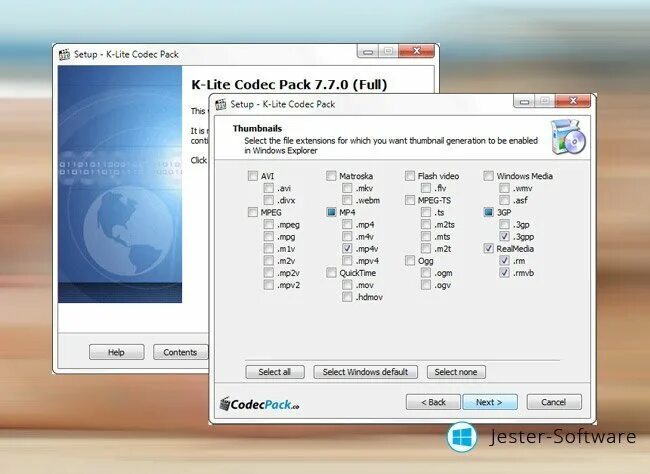Open Contents in the back setup window
This screenshot has height=474, width=650.
(x=180, y=352)
